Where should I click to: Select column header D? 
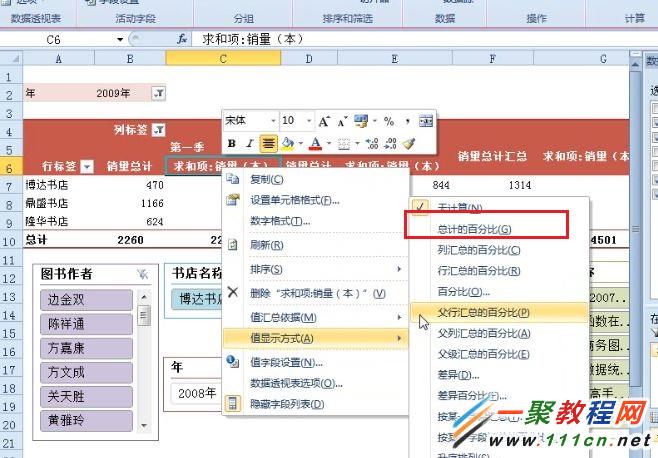point(309,59)
